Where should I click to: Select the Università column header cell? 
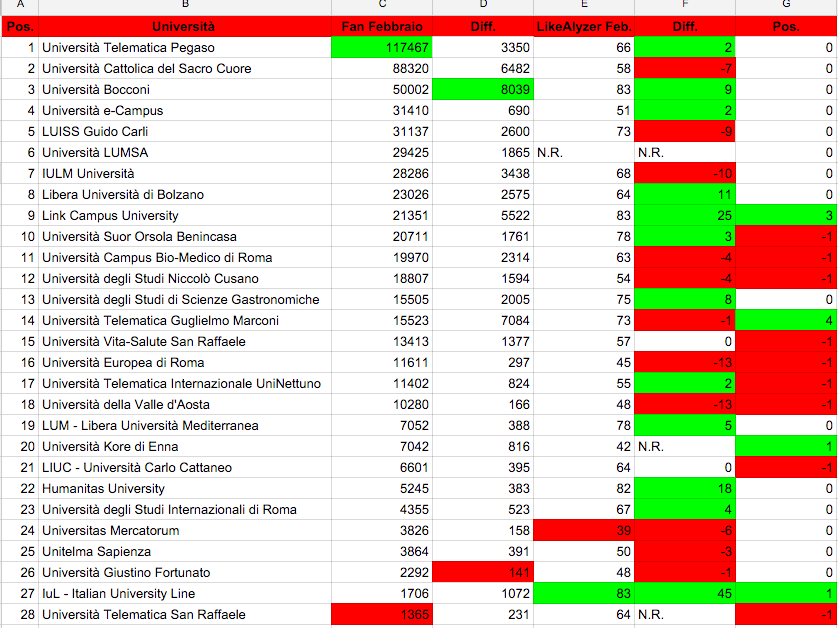click(x=185, y=27)
